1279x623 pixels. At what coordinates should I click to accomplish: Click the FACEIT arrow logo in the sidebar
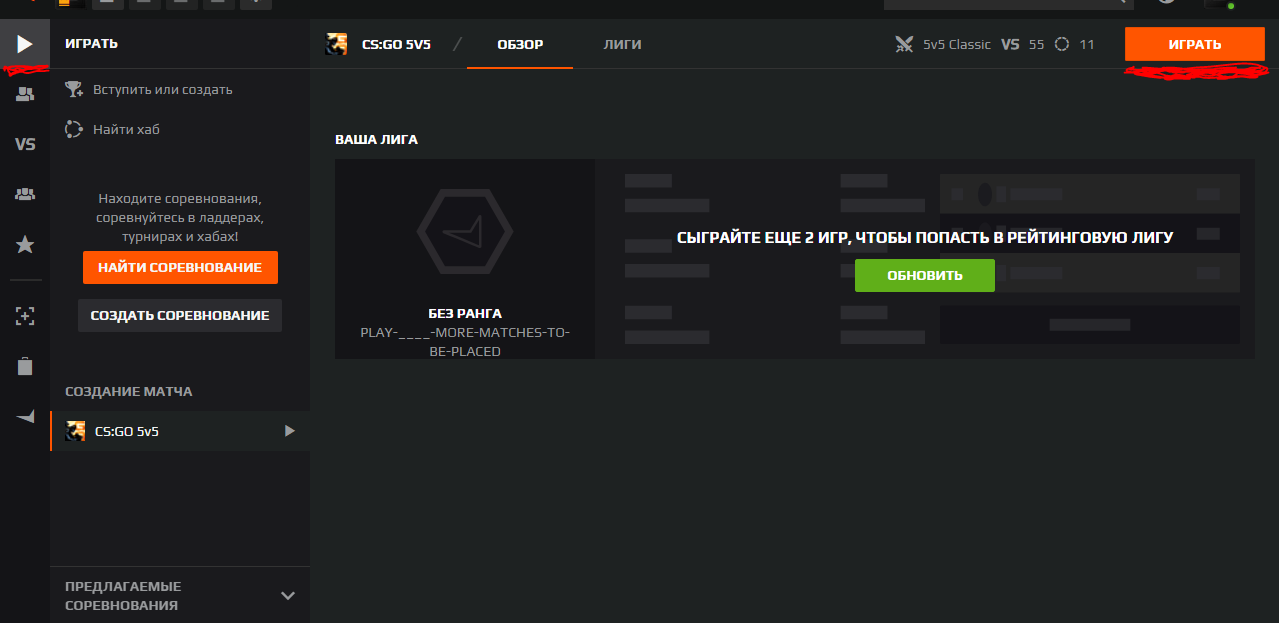(25, 417)
